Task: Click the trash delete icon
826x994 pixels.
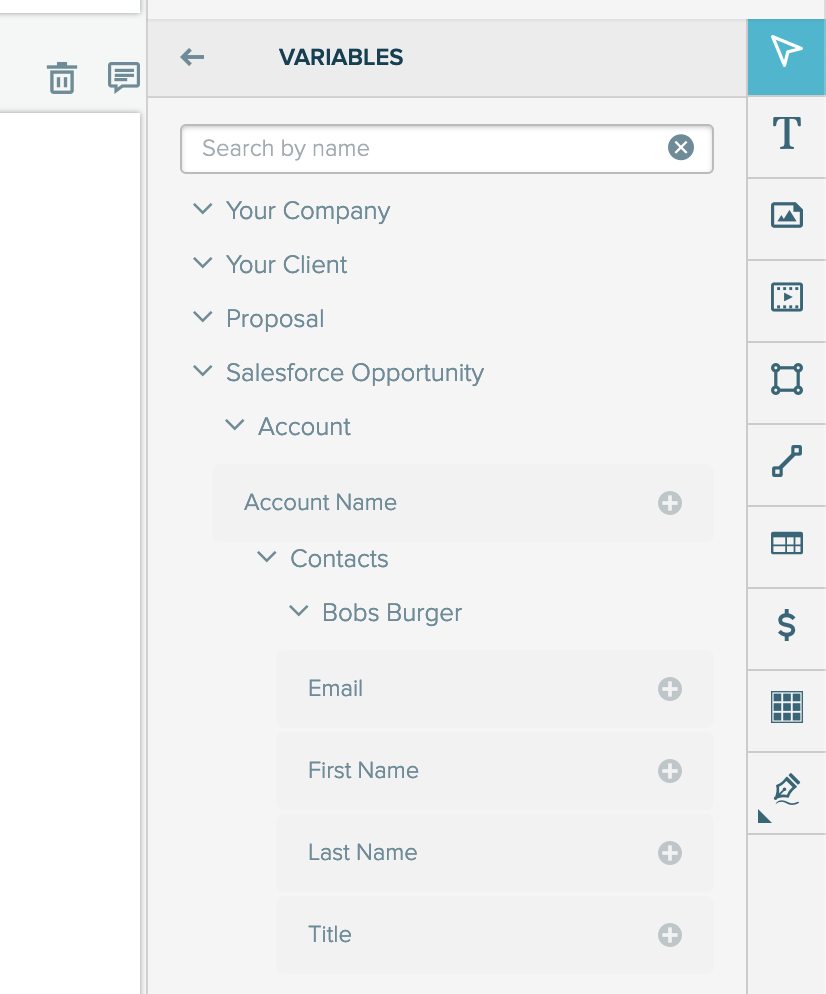Action: [62, 78]
